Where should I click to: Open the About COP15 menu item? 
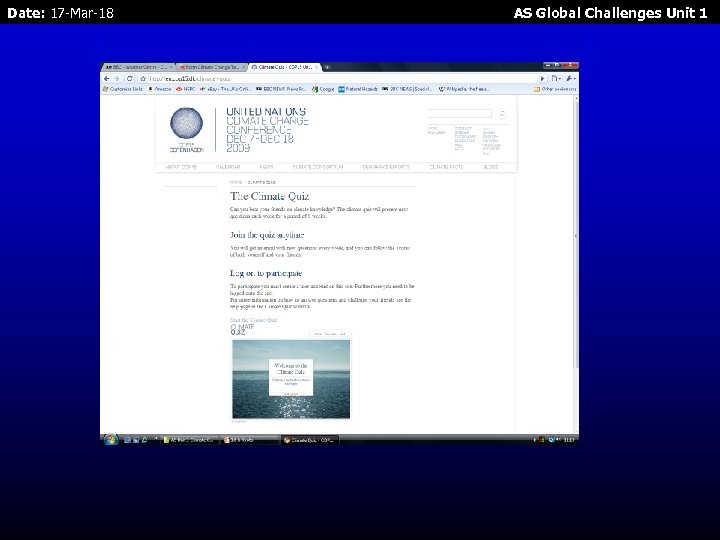click(181, 167)
